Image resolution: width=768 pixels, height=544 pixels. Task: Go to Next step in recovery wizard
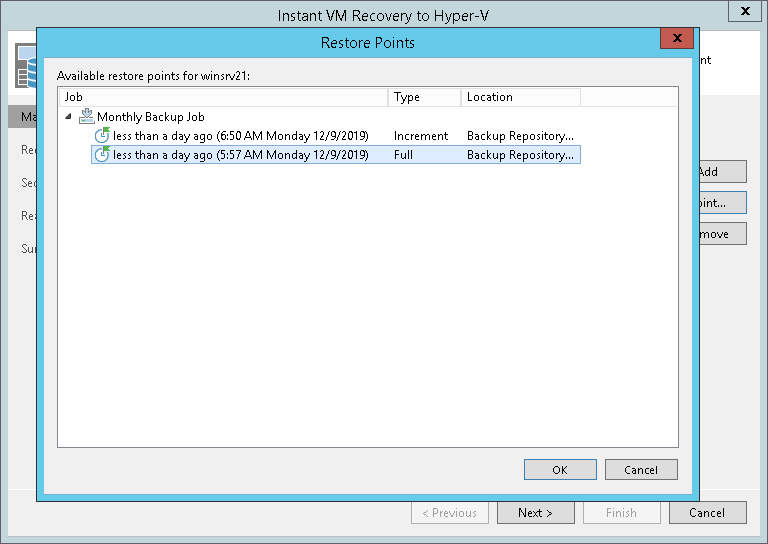coord(536,513)
